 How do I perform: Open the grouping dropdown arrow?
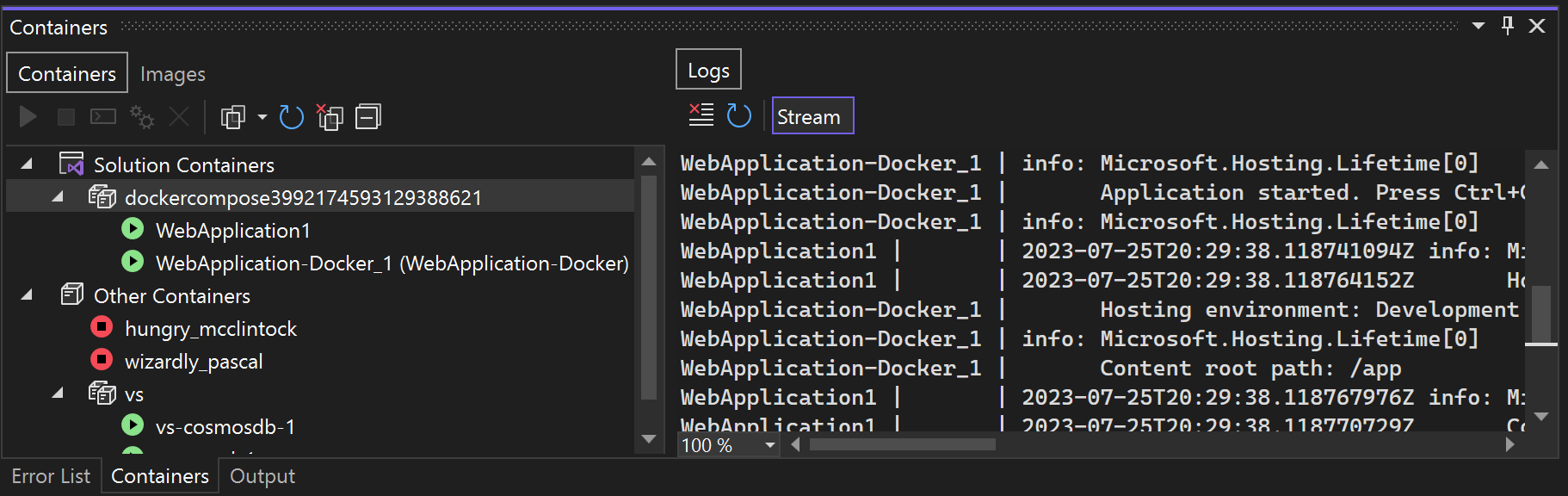pos(262,116)
